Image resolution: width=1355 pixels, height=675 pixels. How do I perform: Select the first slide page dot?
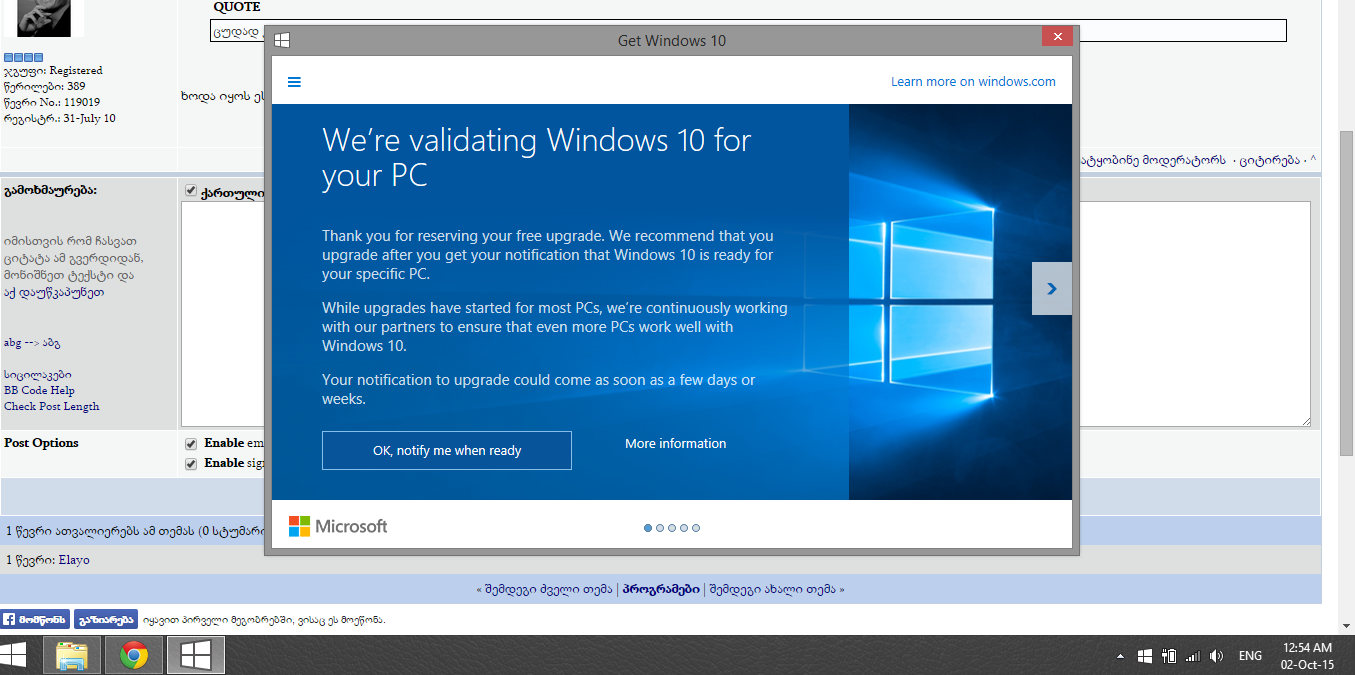pyautogui.click(x=648, y=527)
